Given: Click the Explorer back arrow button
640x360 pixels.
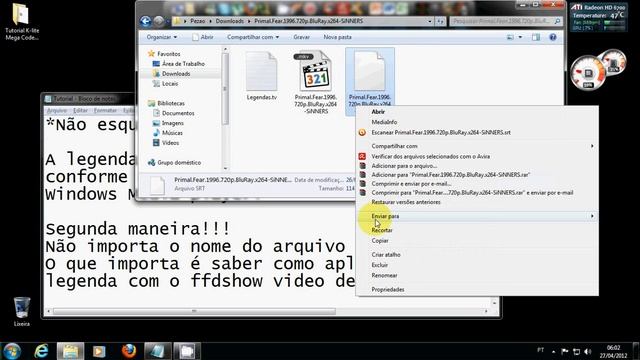Looking at the screenshot, I should tap(146, 21).
